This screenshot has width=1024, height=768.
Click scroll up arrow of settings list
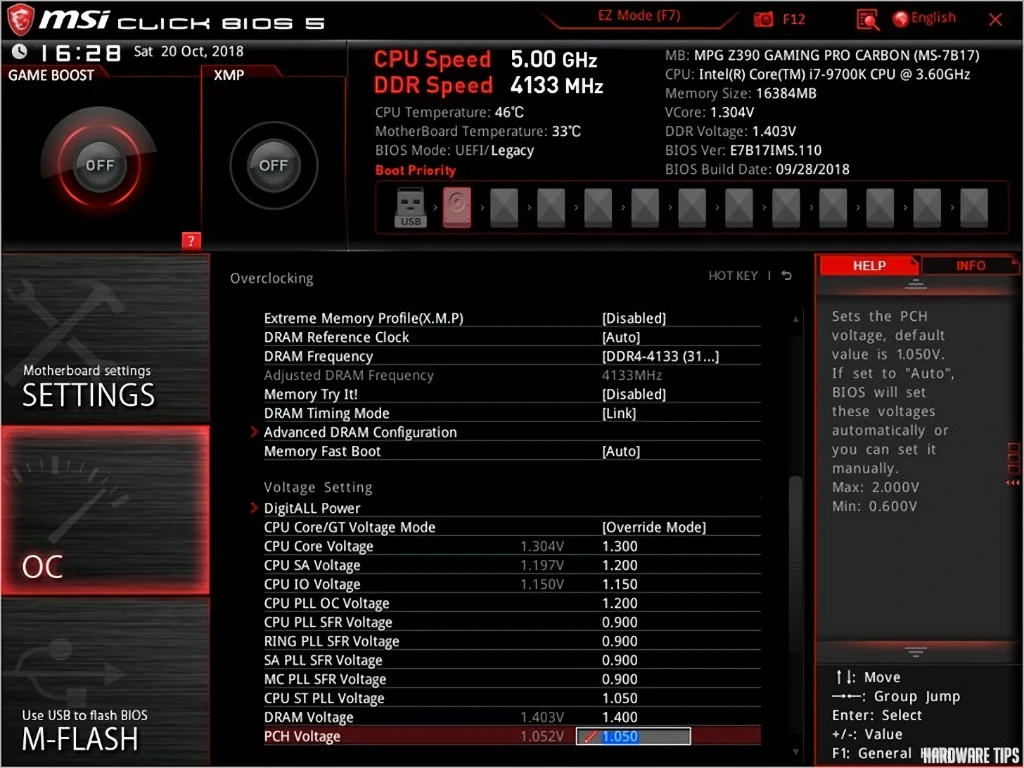[795, 319]
